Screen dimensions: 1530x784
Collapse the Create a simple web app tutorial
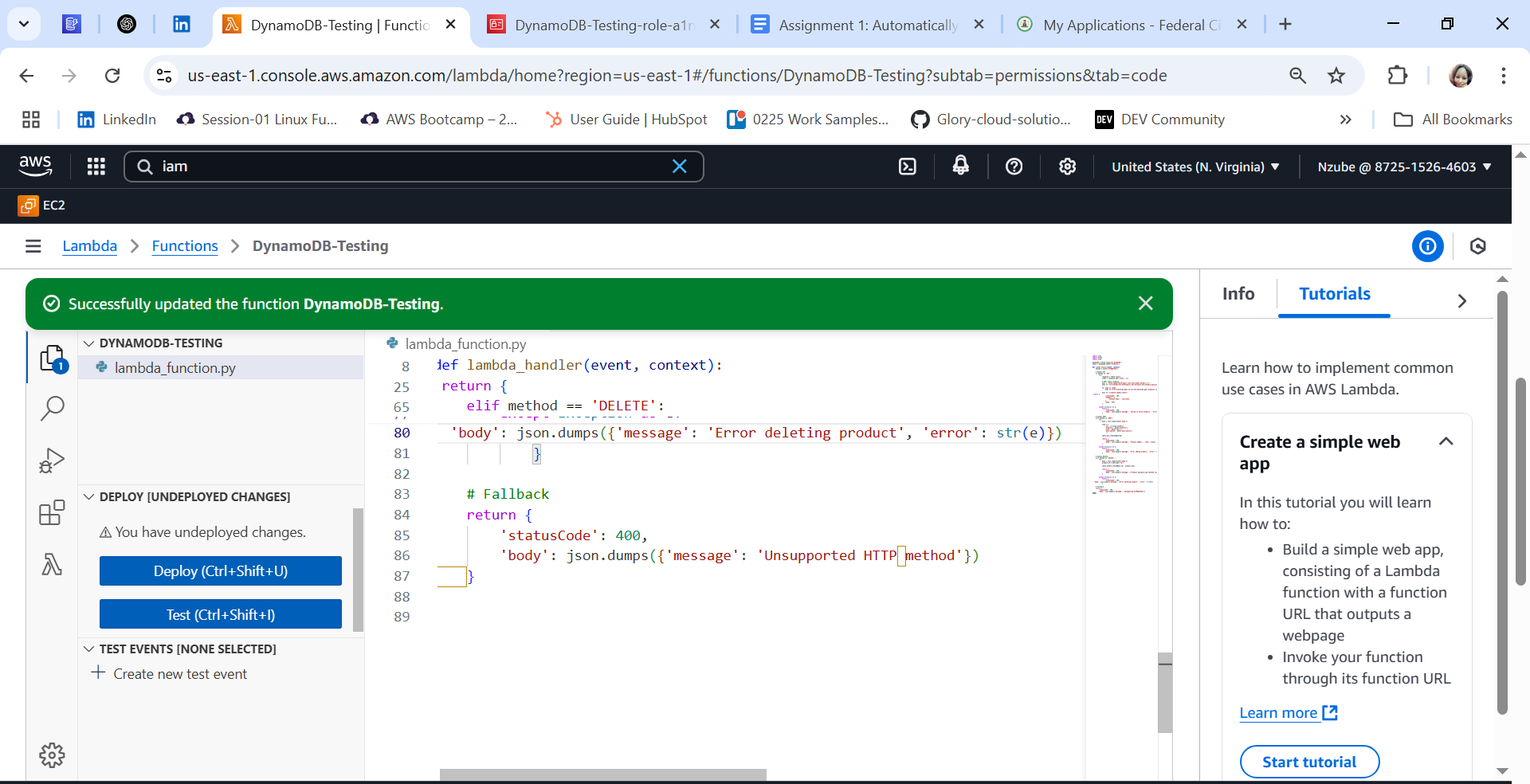pos(1446,441)
